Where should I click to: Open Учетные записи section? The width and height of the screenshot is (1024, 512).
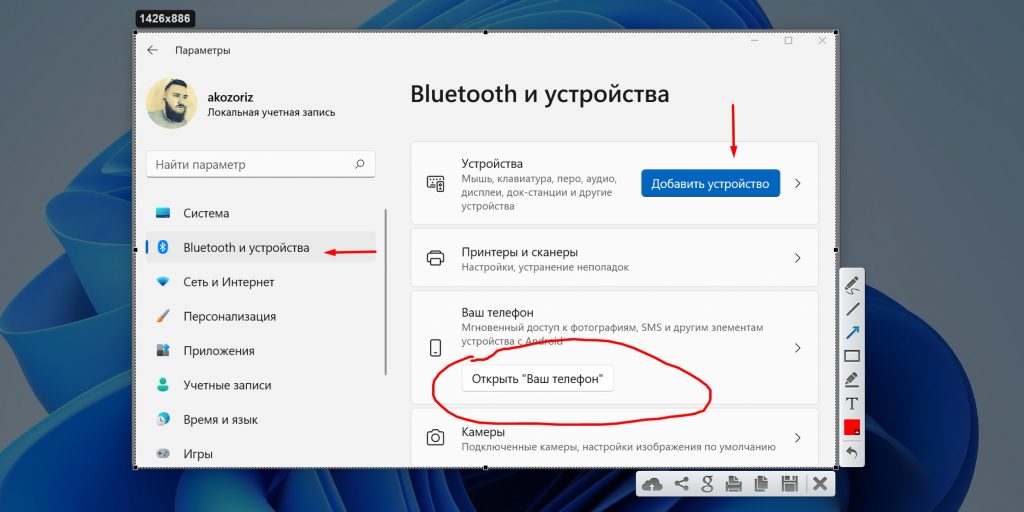[x=261, y=385]
